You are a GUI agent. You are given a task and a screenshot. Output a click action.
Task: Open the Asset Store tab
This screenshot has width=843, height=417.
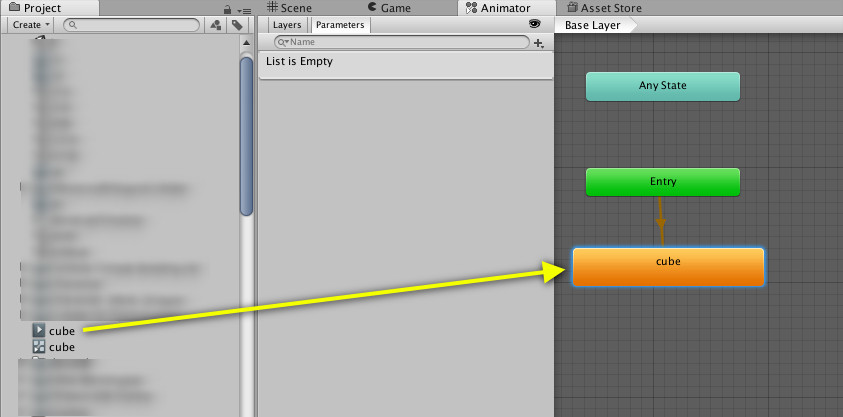[x=604, y=8]
